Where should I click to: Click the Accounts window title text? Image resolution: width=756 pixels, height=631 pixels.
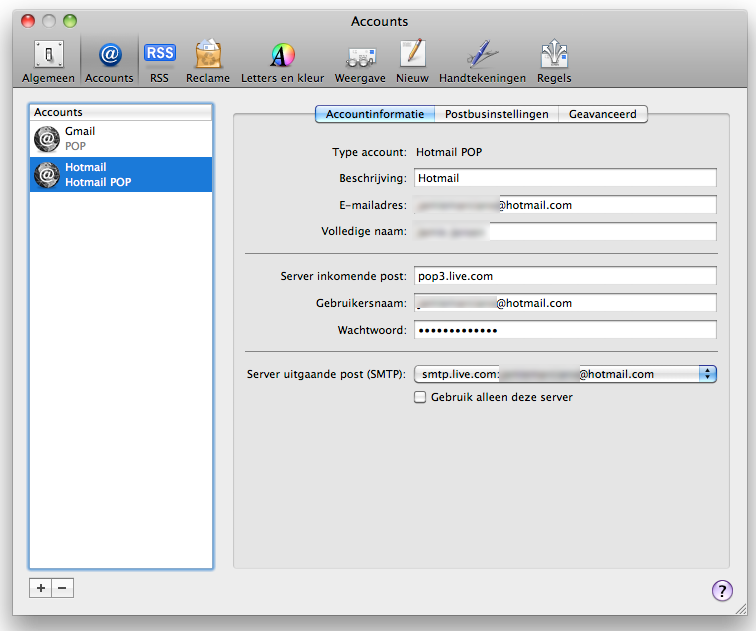point(379,22)
